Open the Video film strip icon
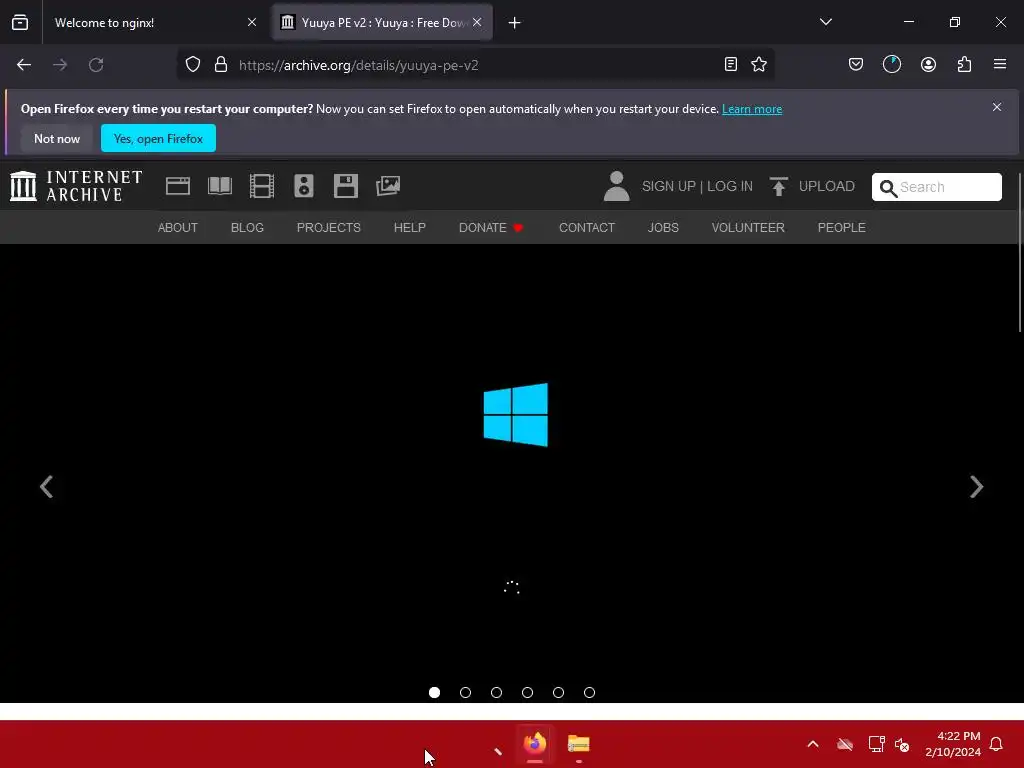The height and width of the screenshot is (768, 1024). click(262, 186)
